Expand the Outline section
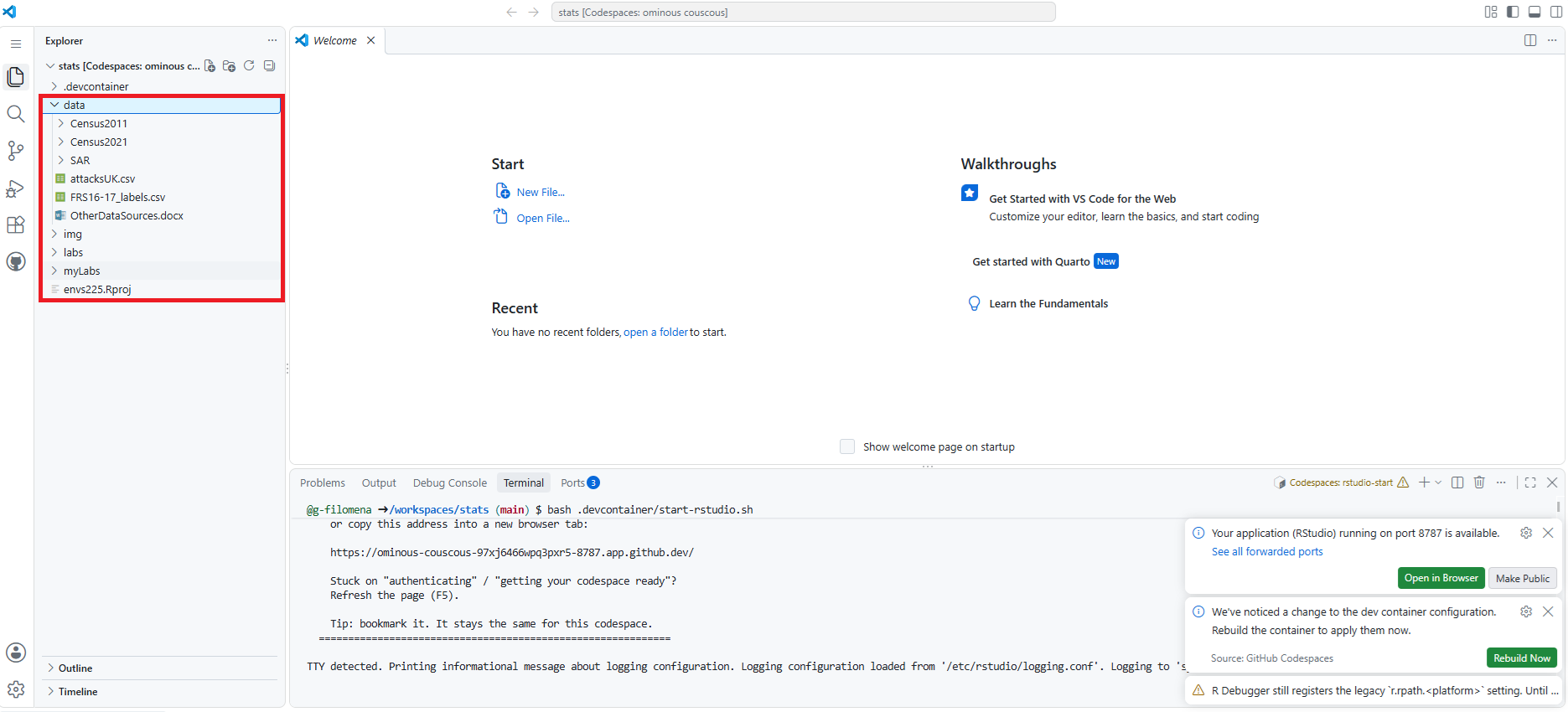 160,668
